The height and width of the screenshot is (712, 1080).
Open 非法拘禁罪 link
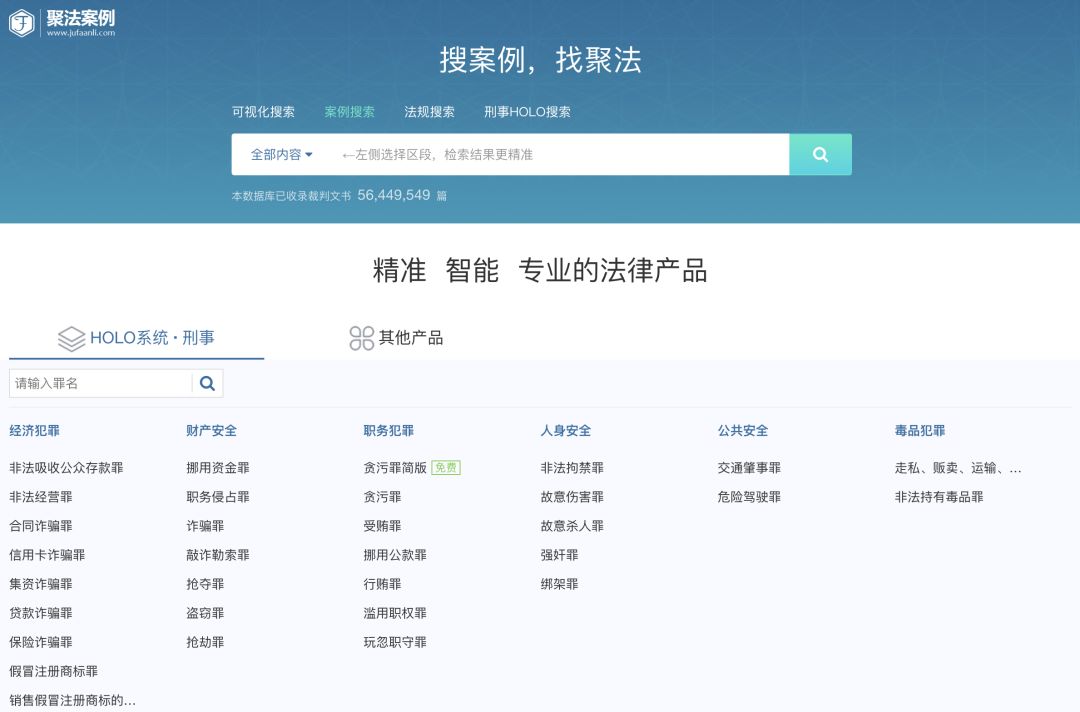572,468
